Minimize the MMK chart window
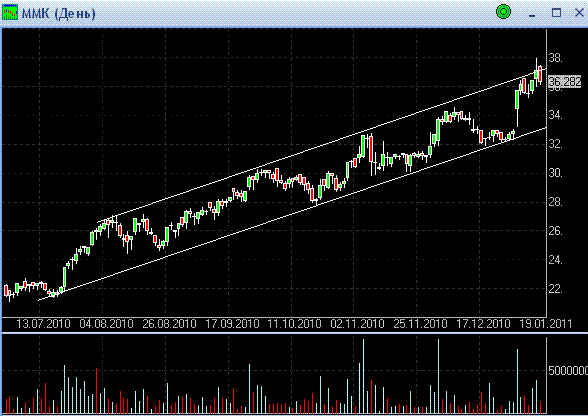 pos(532,14)
